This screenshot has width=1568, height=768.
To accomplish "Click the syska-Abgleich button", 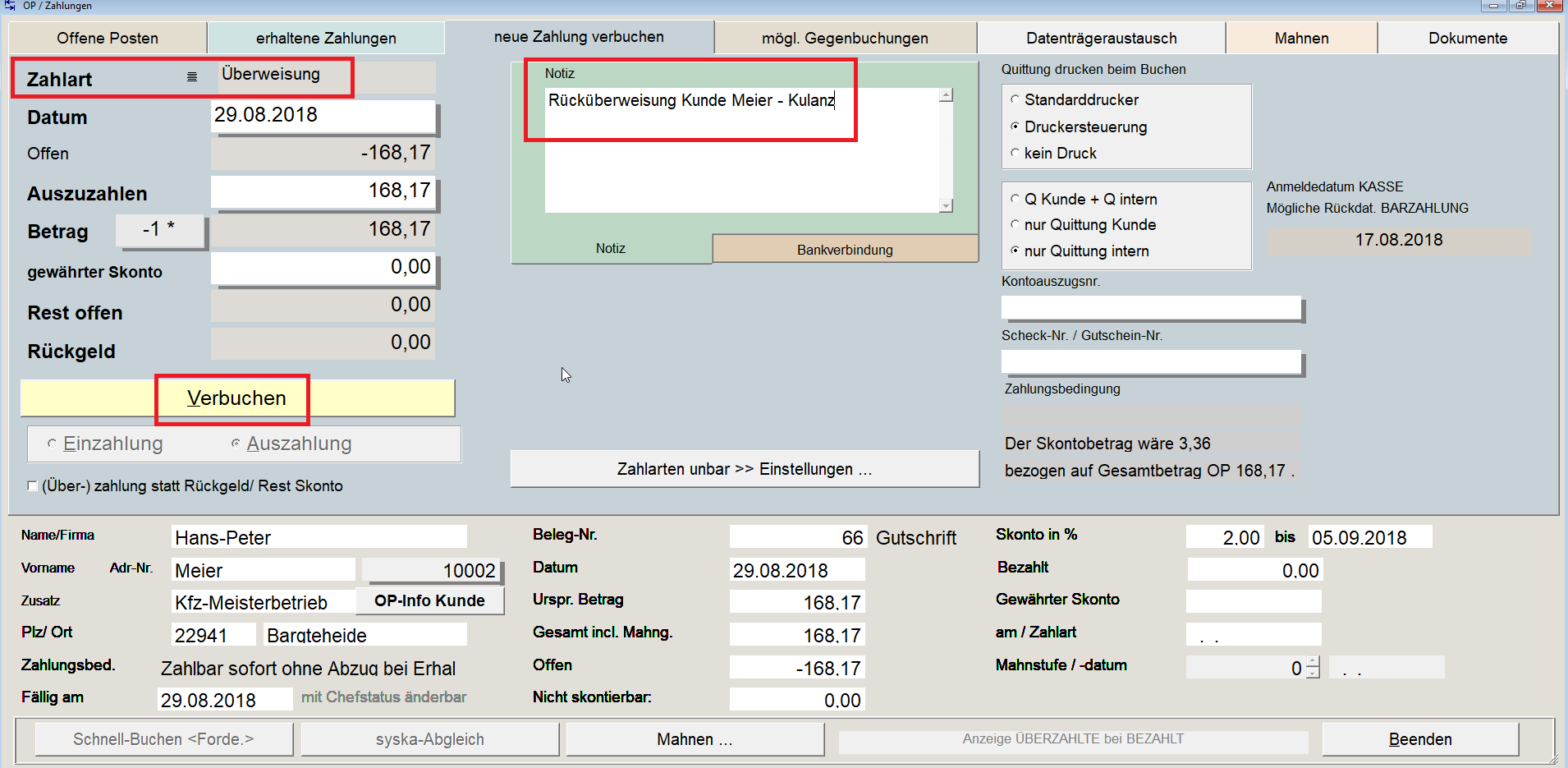I will coord(430,739).
